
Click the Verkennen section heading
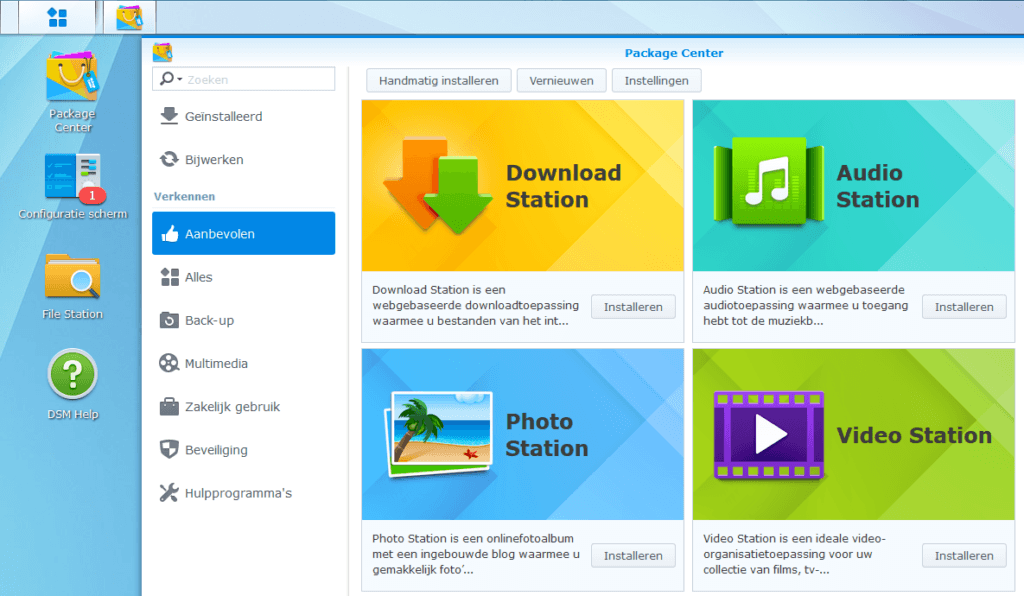coord(184,196)
